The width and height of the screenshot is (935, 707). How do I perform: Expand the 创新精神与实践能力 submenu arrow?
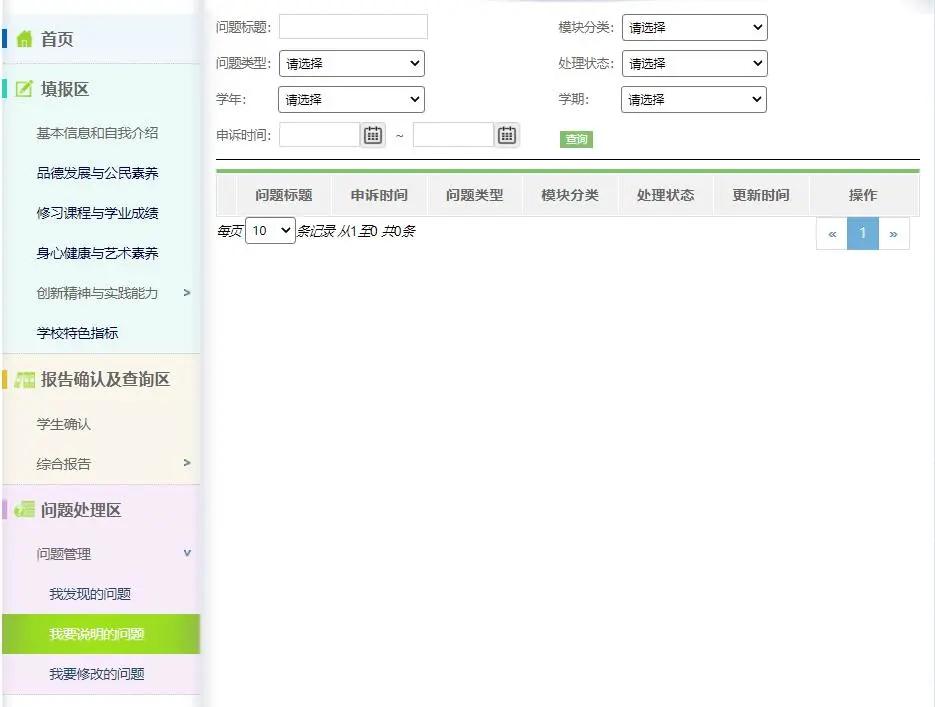[187, 294]
